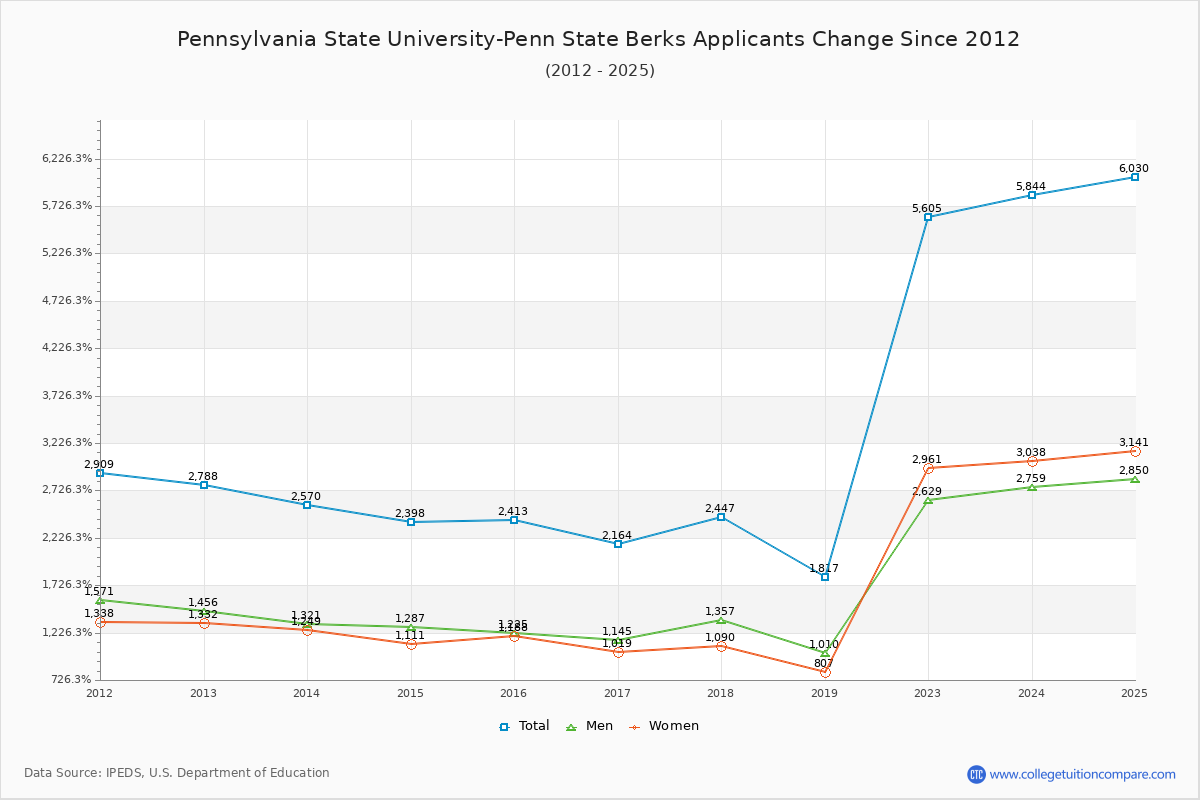Select Total data point 2,447 for 2018
The height and width of the screenshot is (800, 1200).
point(721,517)
